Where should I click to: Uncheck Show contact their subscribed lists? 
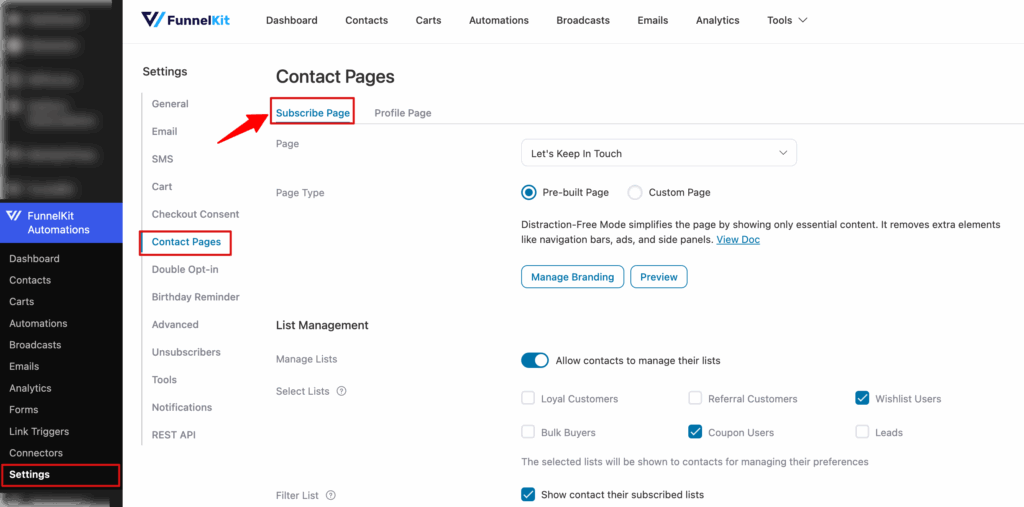point(528,495)
